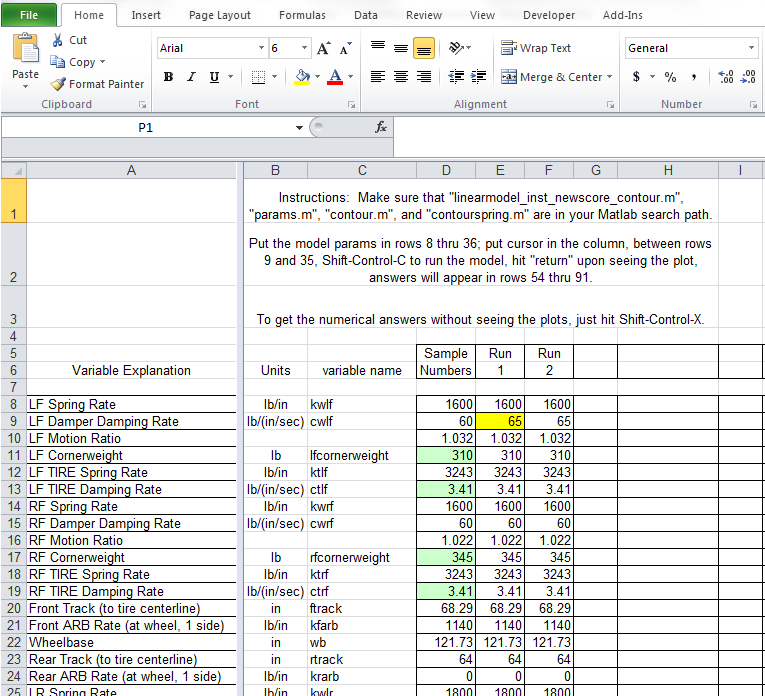Click the Insert Function fx icon

[x=381, y=127]
